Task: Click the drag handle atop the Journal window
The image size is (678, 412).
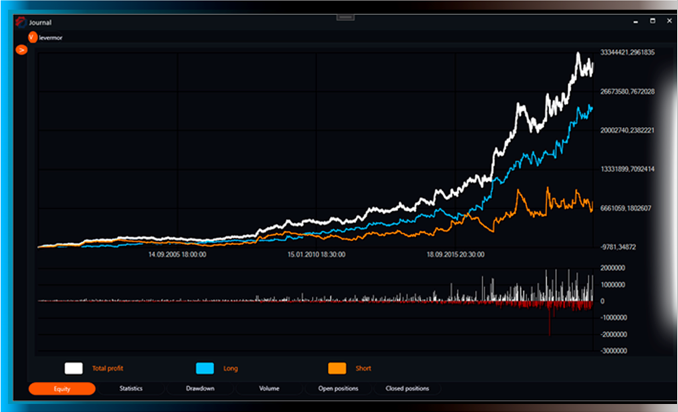Action: tap(345, 17)
